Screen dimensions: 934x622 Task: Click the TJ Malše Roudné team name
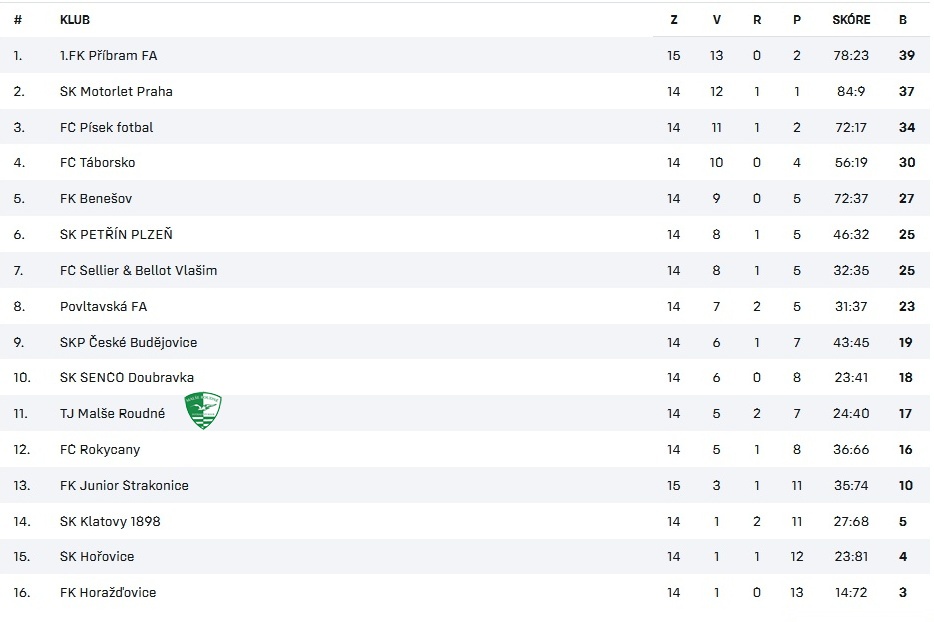point(113,413)
